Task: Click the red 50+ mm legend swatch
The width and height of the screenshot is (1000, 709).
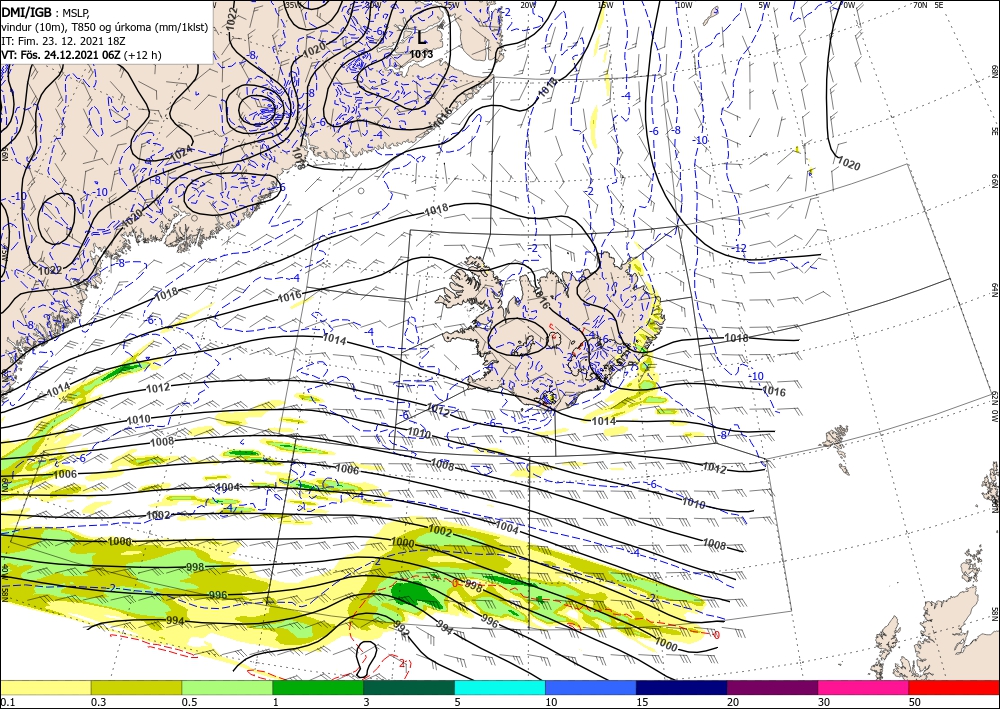Action: (x=954, y=687)
